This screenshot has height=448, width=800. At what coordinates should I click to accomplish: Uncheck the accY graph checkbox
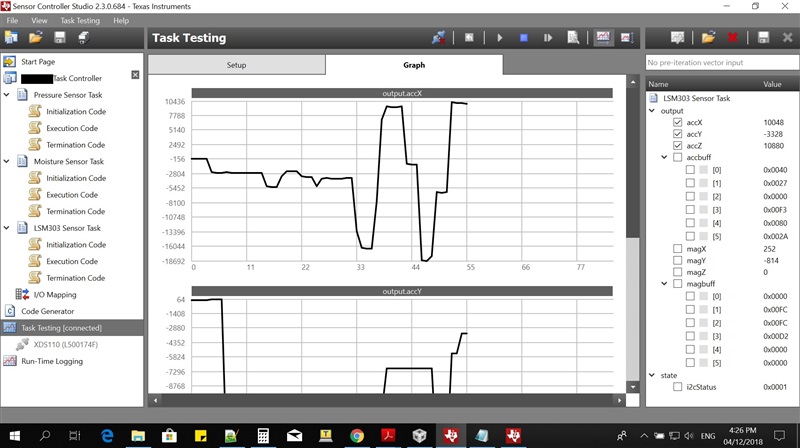(x=677, y=134)
